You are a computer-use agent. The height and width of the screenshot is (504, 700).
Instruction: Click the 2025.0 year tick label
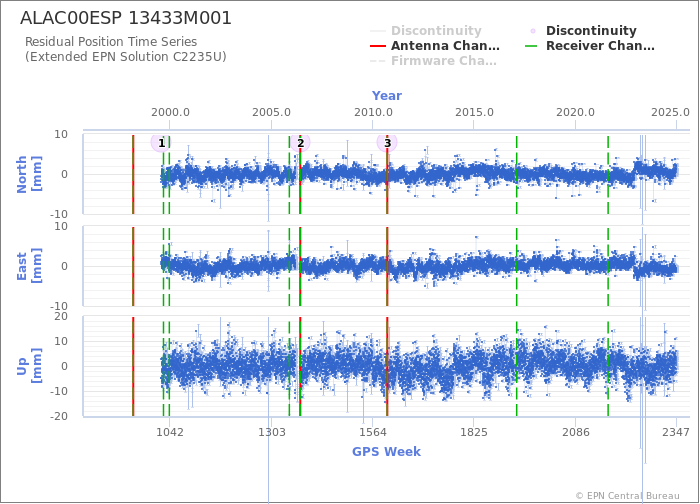pyautogui.click(x=670, y=112)
